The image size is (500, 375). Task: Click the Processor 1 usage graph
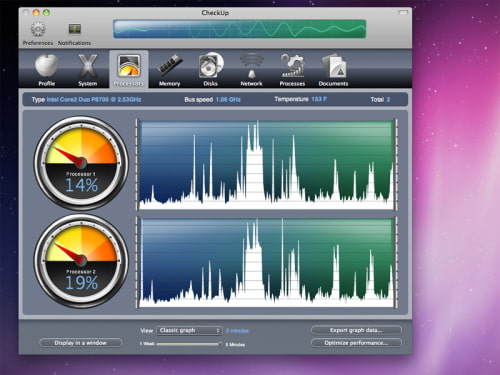267,165
